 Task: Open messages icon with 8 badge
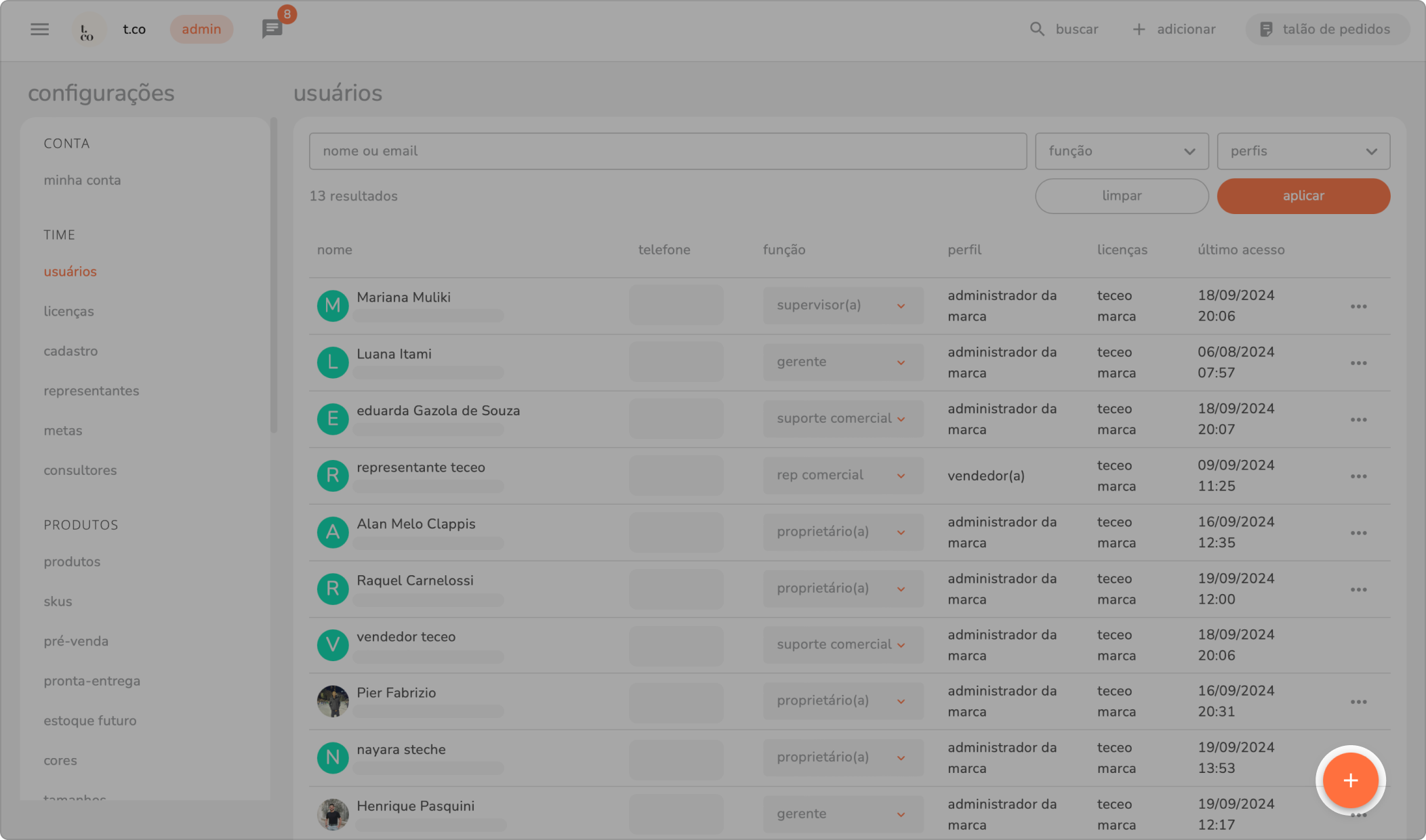click(272, 29)
